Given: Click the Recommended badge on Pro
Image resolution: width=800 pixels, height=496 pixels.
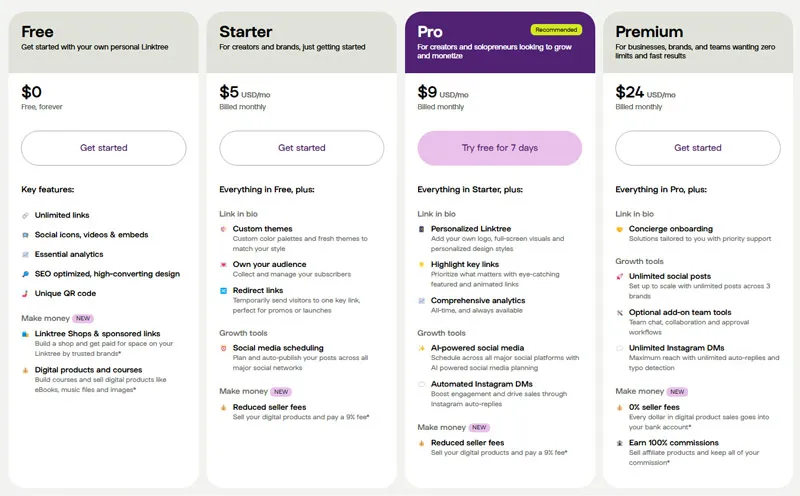Looking at the screenshot, I should 556,30.
